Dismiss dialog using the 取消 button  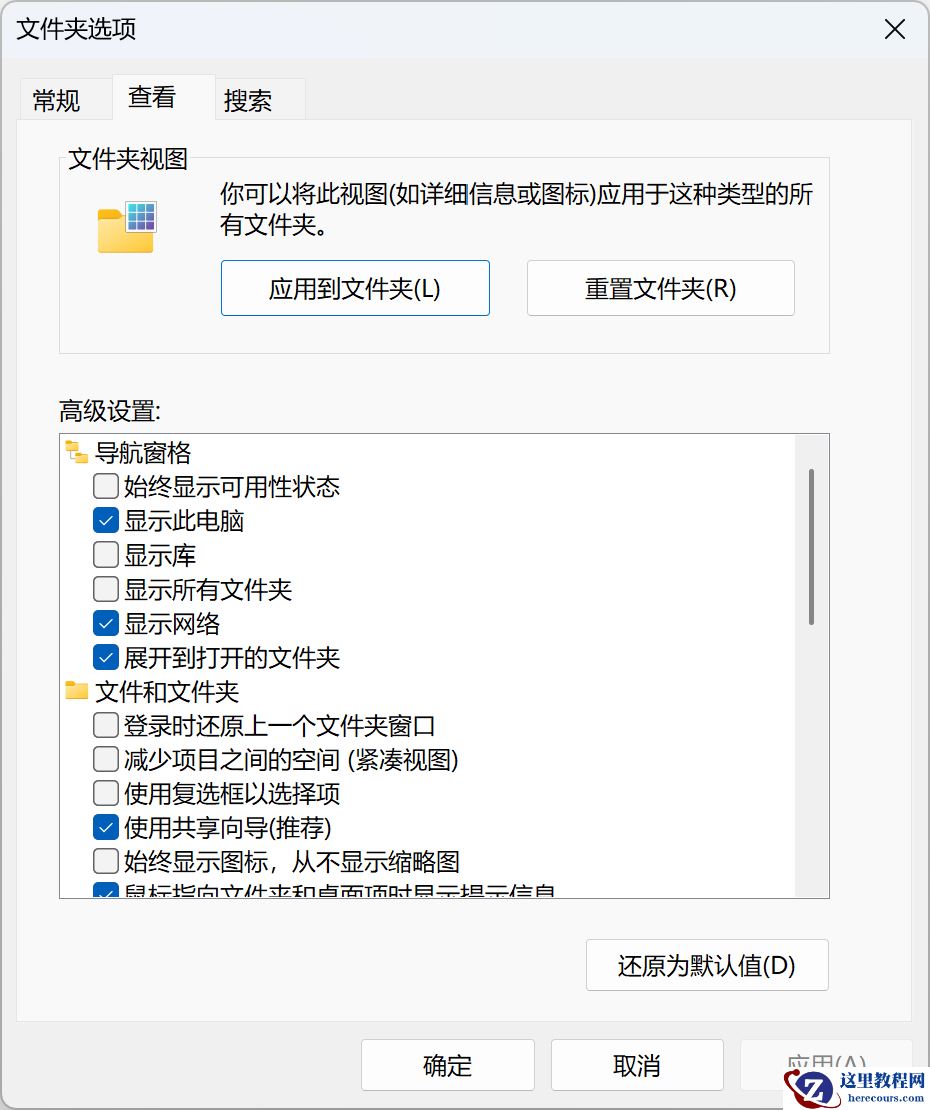tap(635, 1064)
